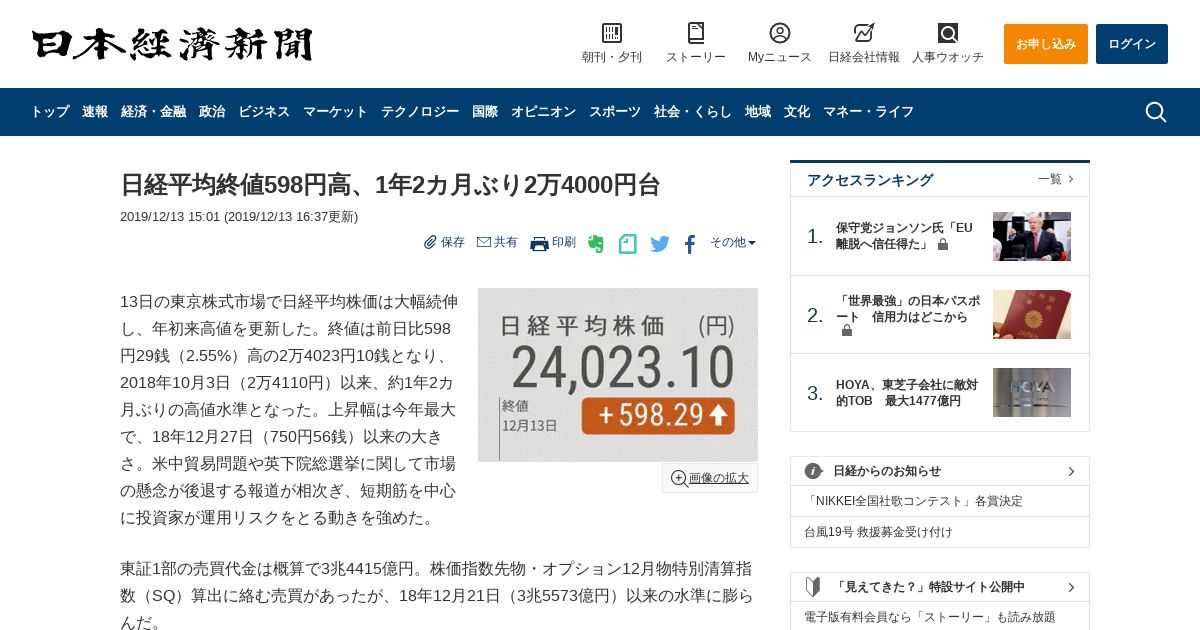The image size is (1200, 630).
Task: Open the 人事ウオッチ icon
Action: point(948,33)
